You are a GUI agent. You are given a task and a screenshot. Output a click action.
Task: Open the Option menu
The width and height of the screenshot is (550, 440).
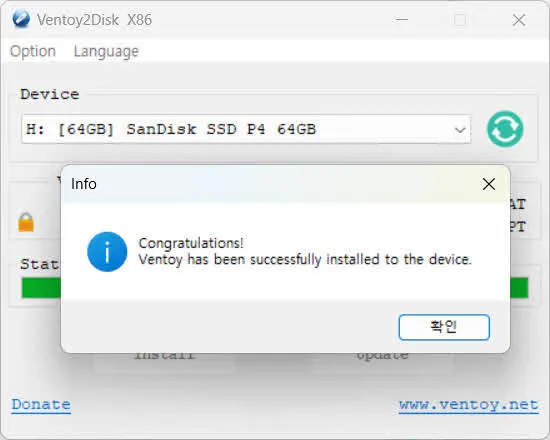click(33, 51)
